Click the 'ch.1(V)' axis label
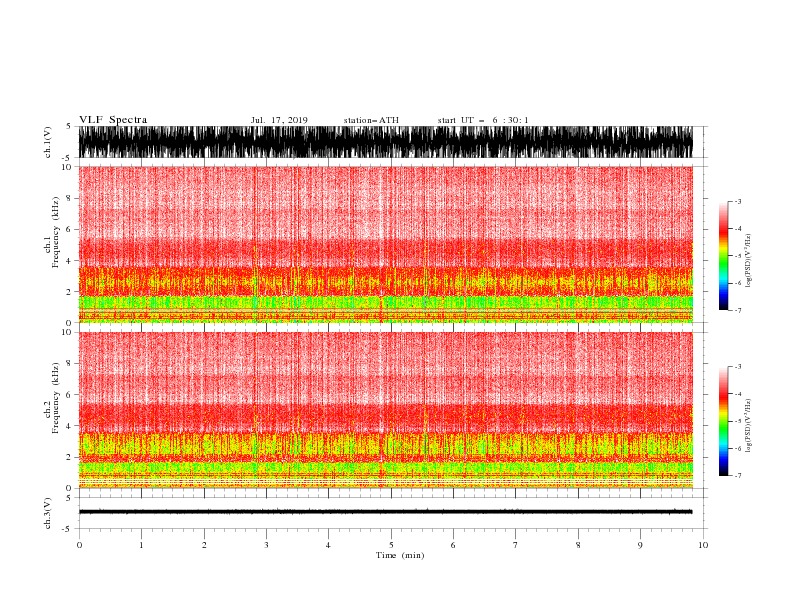 coord(48,142)
